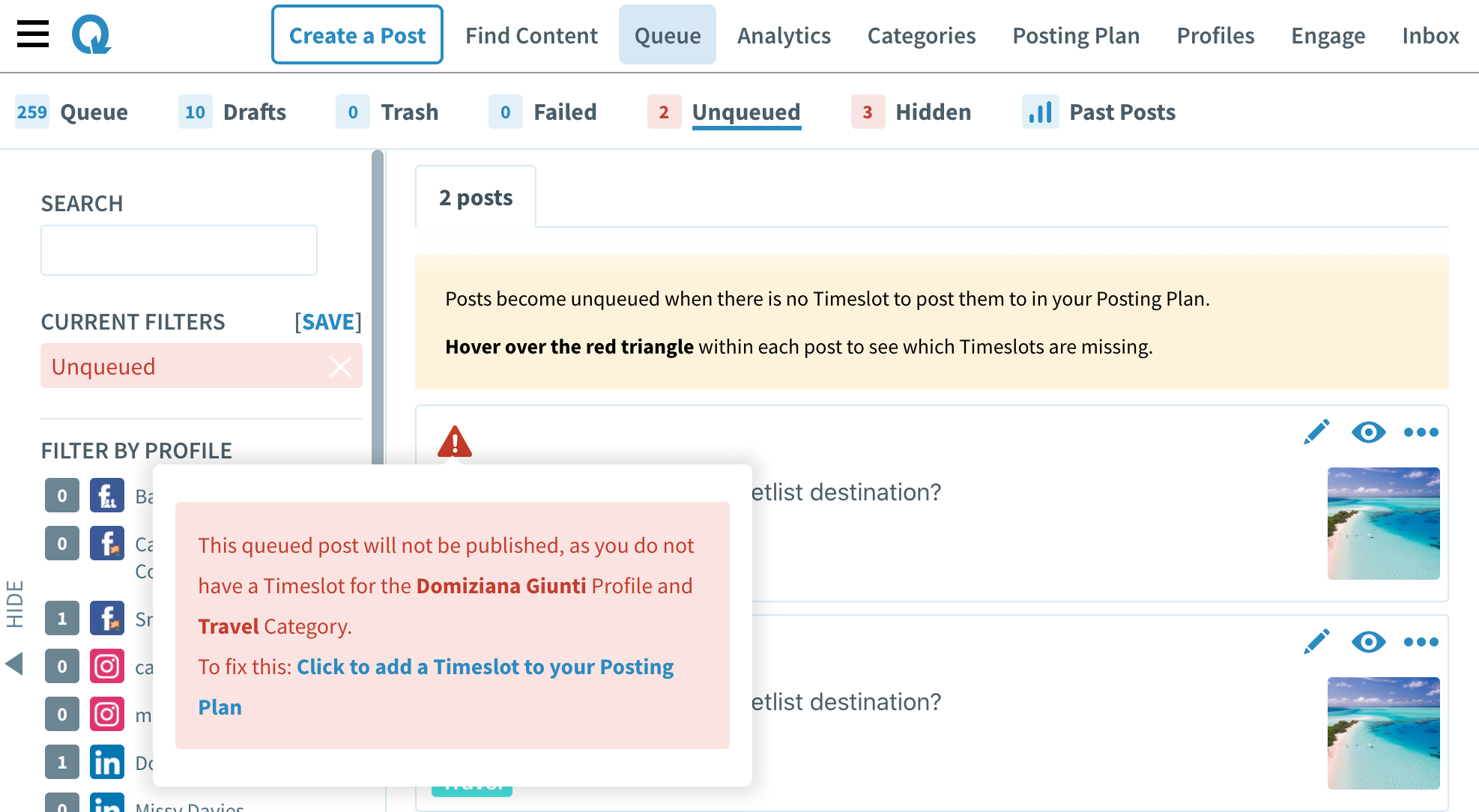This screenshot has height=812, width=1479.
Task: Open the hamburger main menu
Action: 33,34
